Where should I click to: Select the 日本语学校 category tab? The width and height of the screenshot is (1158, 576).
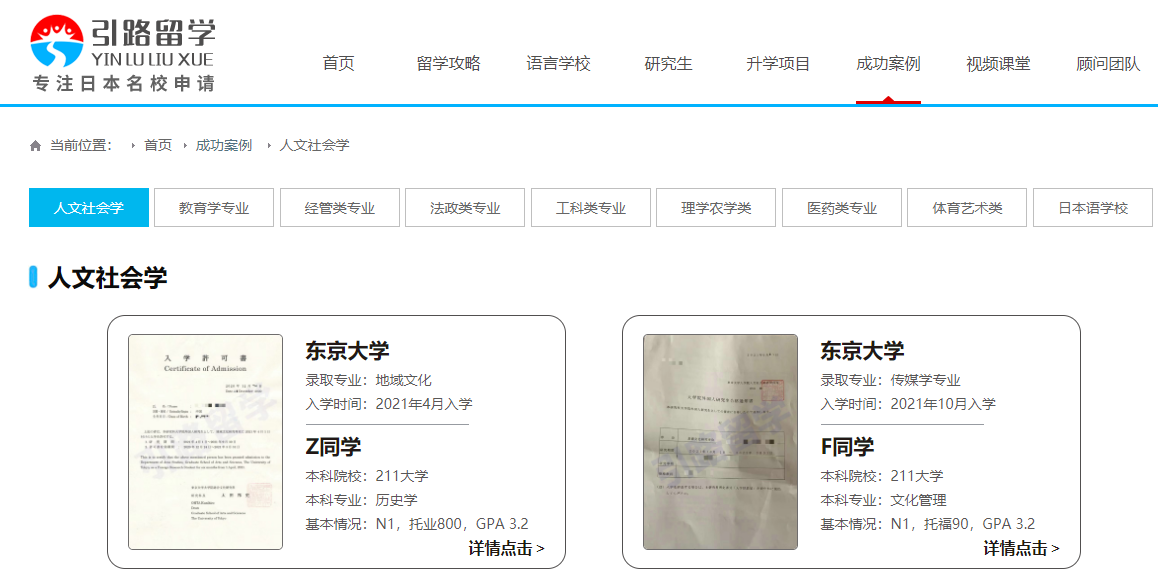[1093, 208]
